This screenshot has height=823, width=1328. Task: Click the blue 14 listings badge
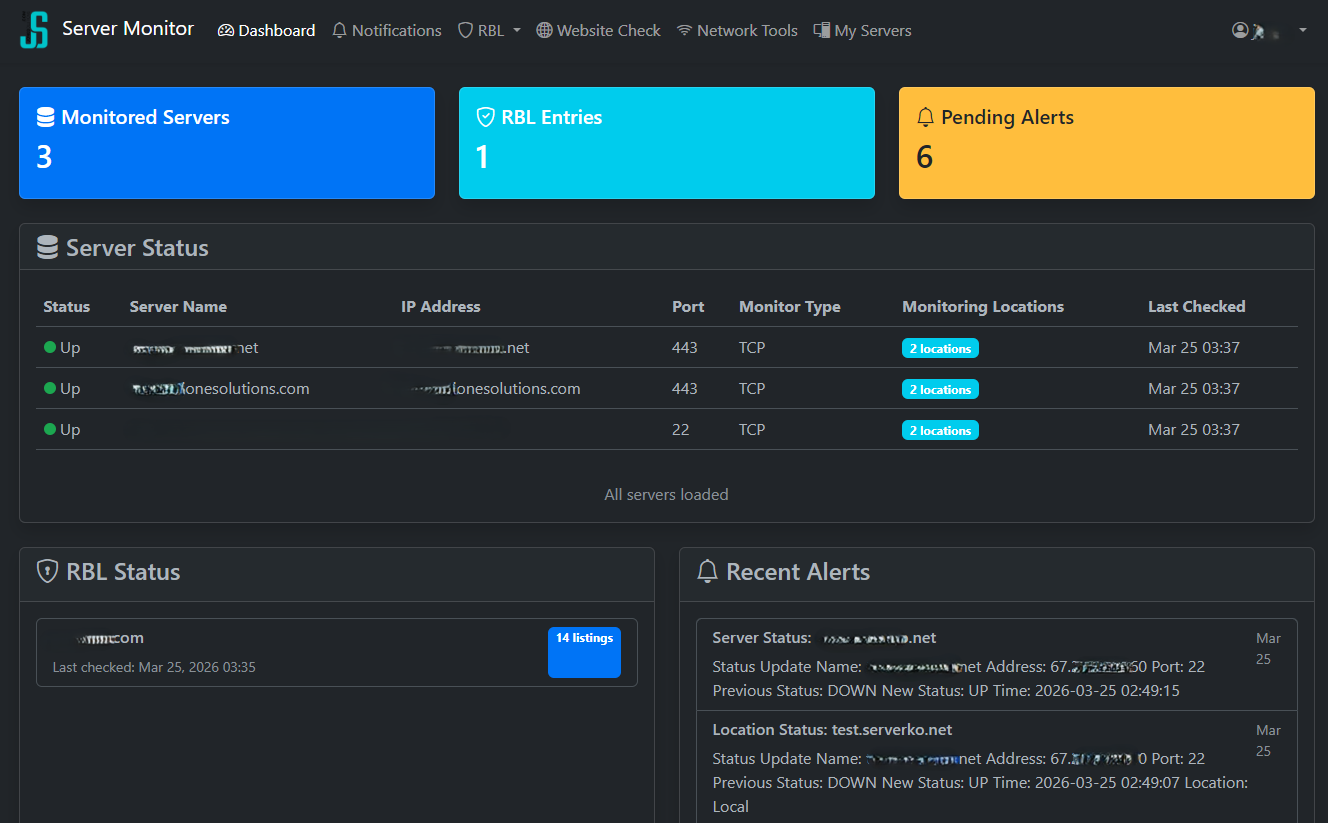(584, 651)
